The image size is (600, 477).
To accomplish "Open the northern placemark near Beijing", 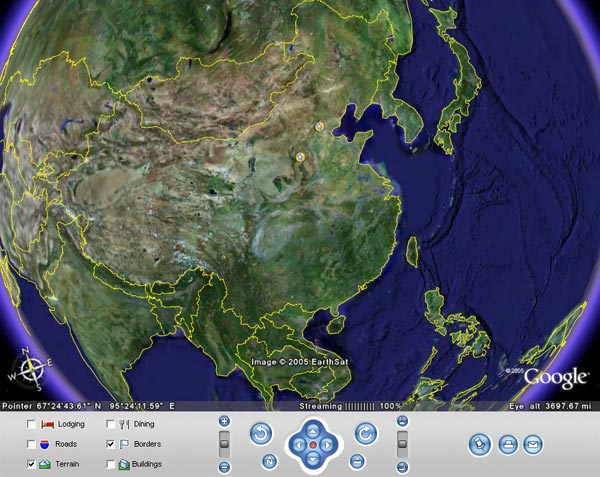I will point(320,126).
